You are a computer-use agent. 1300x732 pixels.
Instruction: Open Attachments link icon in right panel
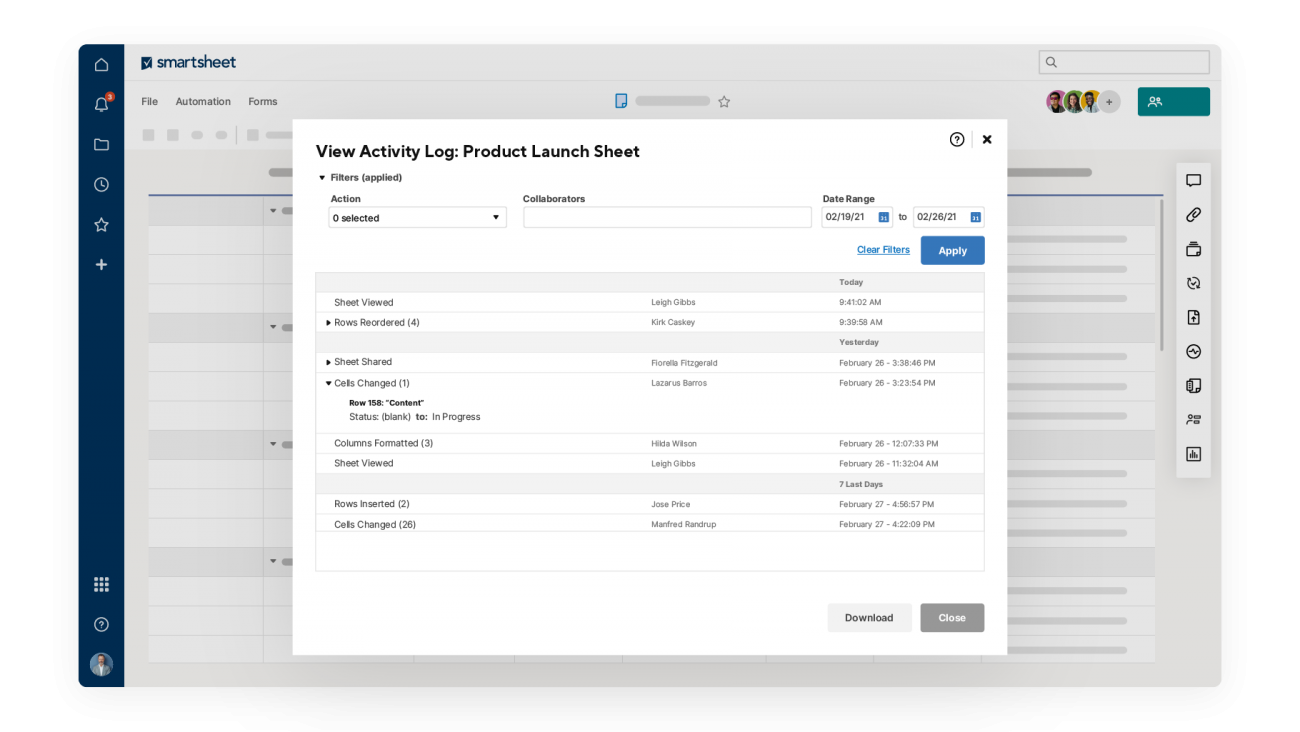pyautogui.click(x=1193, y=215)
